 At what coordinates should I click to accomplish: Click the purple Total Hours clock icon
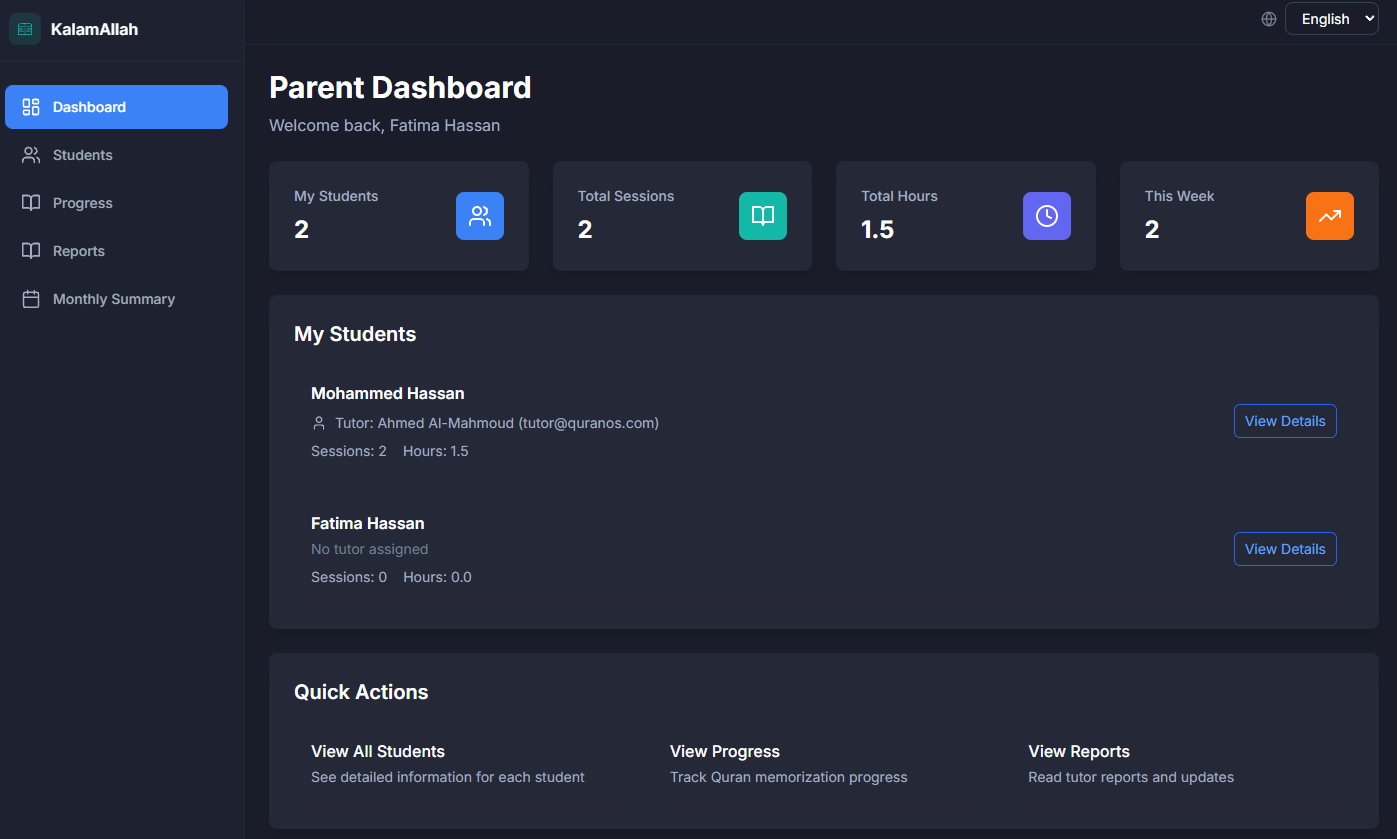1046,216
